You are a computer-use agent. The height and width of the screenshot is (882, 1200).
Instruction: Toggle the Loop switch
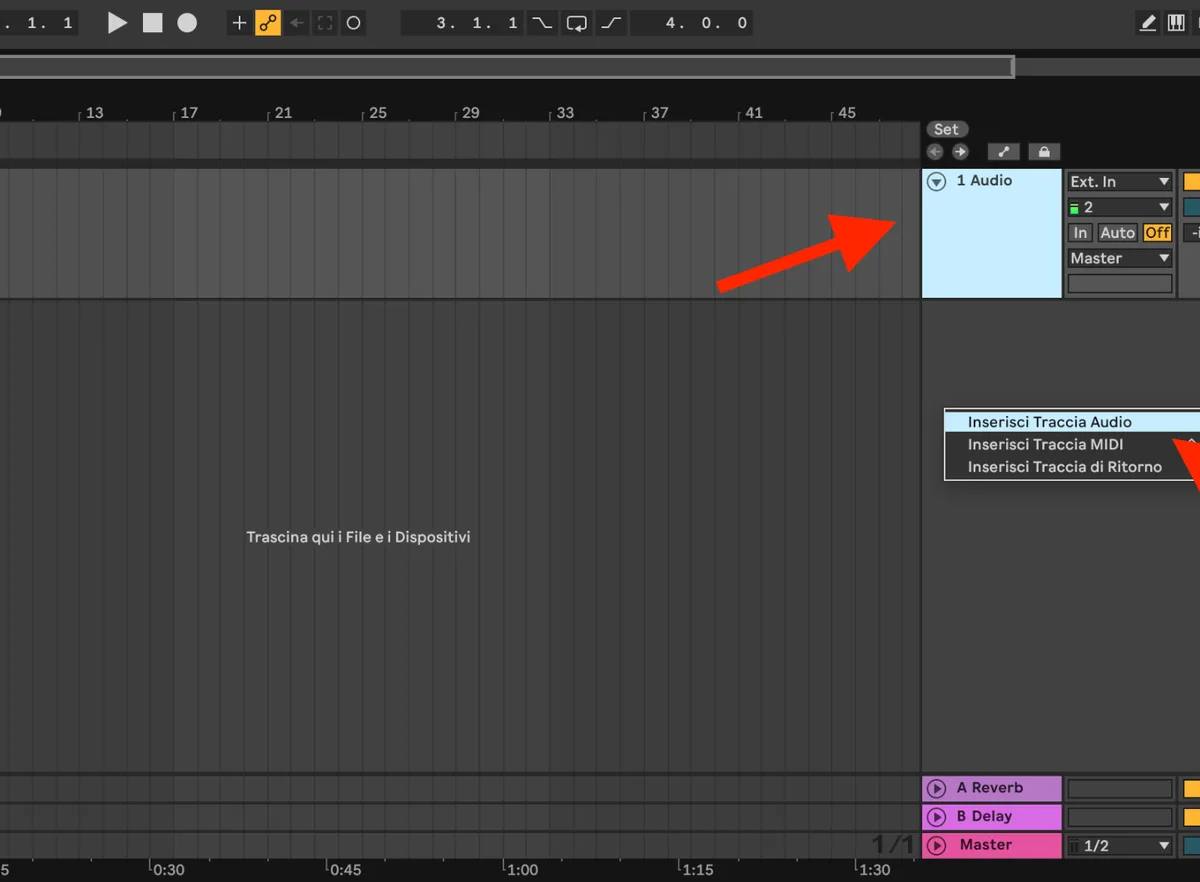point(577,23)
